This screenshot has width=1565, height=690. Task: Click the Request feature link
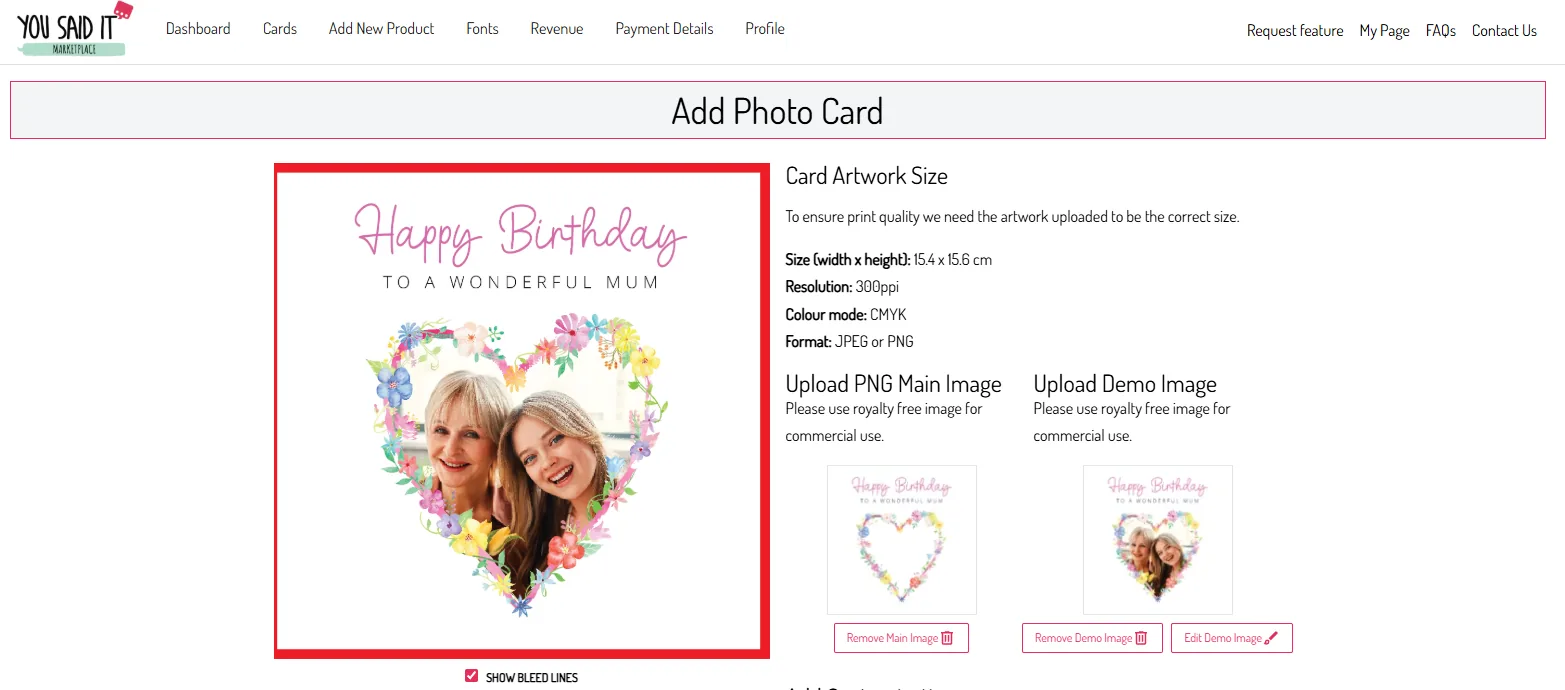coord(1295,31)
